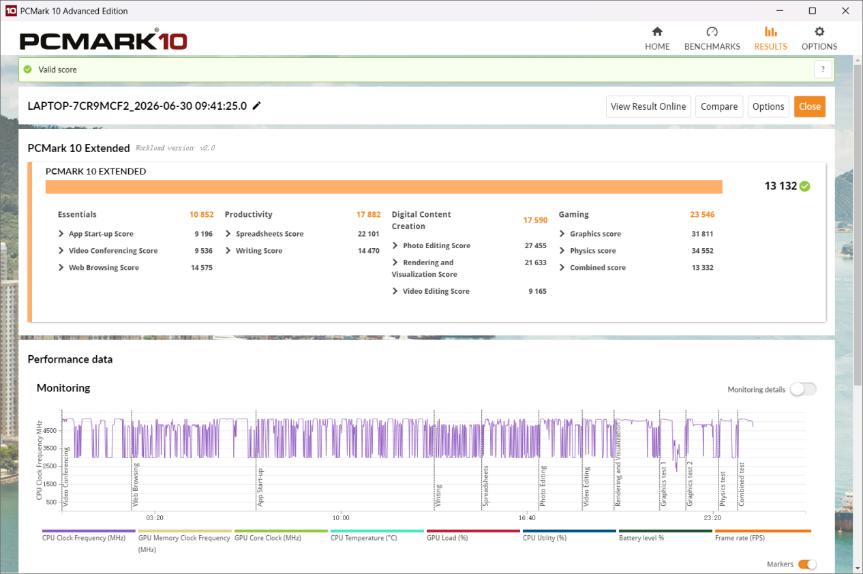Click the pencil icon to rename result
Screen dimensions: 863x574
click(x=256, y=106)
